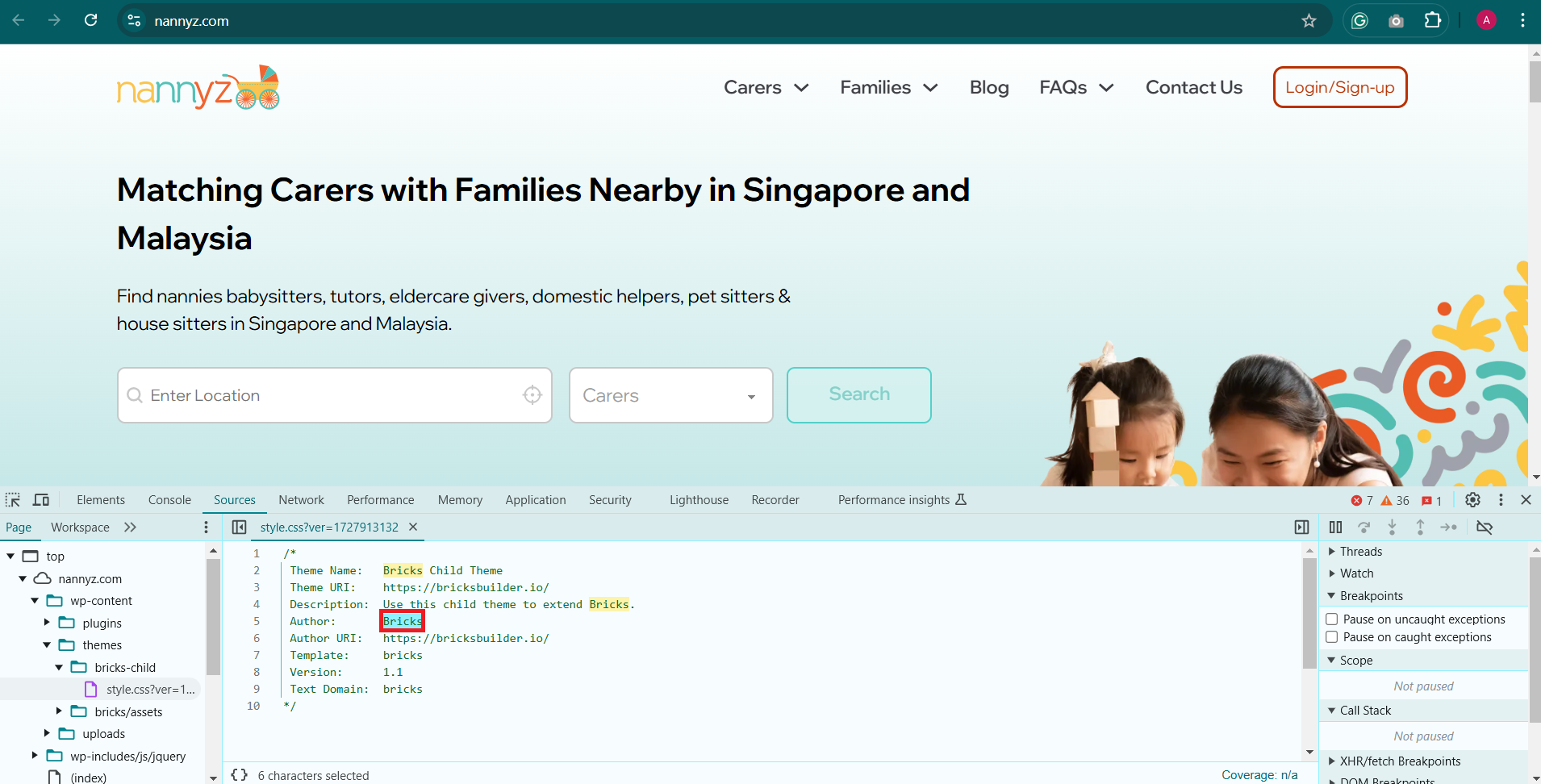
Task: Collapse the wp-content folder
Action: [35, 601]
